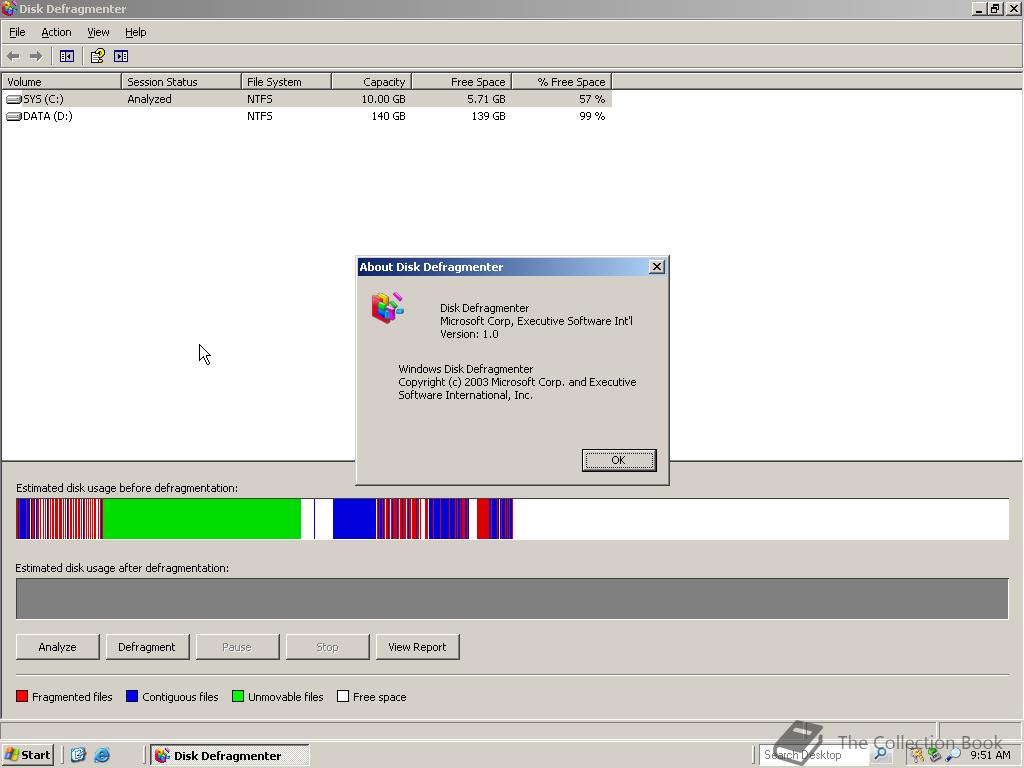
Task: Click the 99 % free space cell
Action: pyautogui.click(x=592, y=116)
